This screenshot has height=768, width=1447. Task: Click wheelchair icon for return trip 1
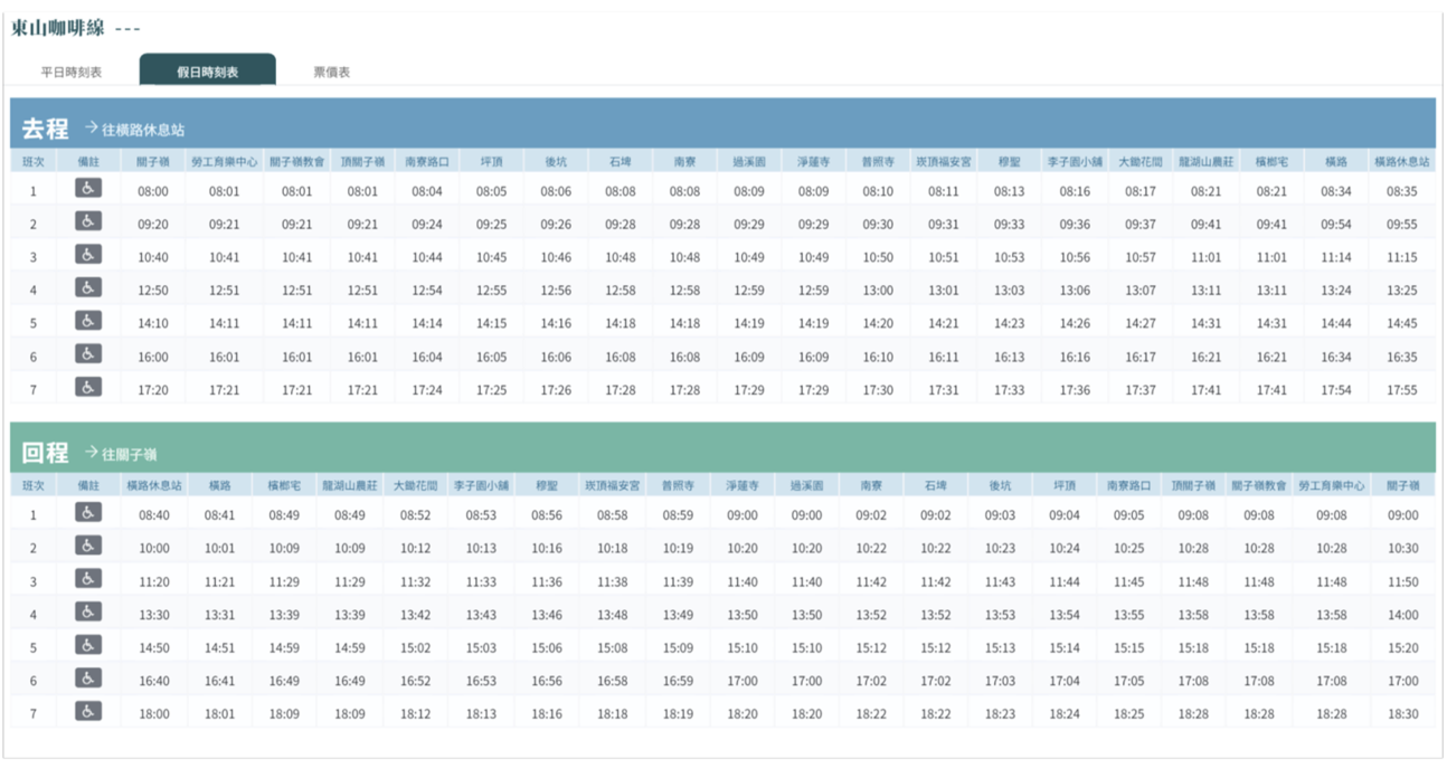88,513
